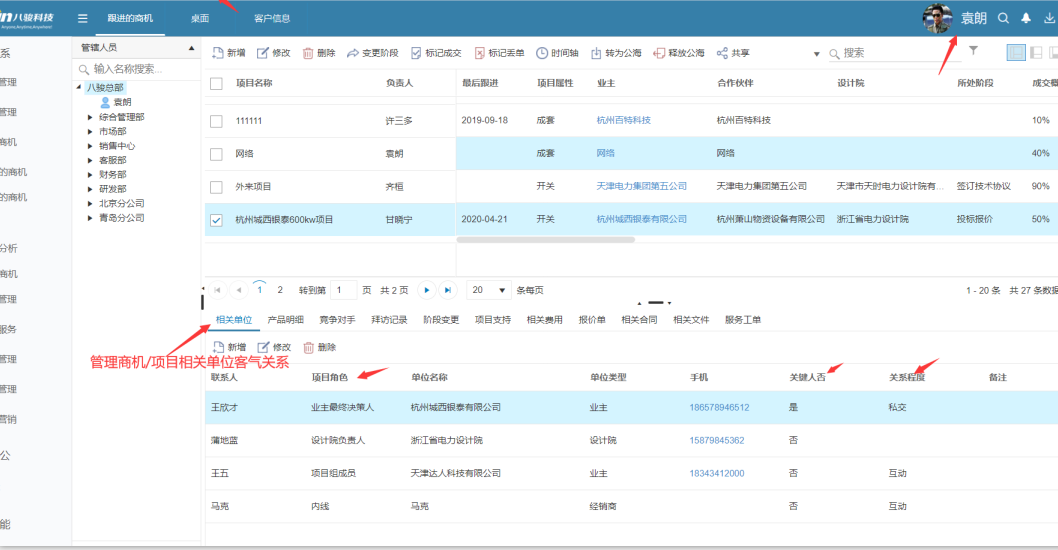Click the hamburger menu icon in header

(x=82, y=18)
